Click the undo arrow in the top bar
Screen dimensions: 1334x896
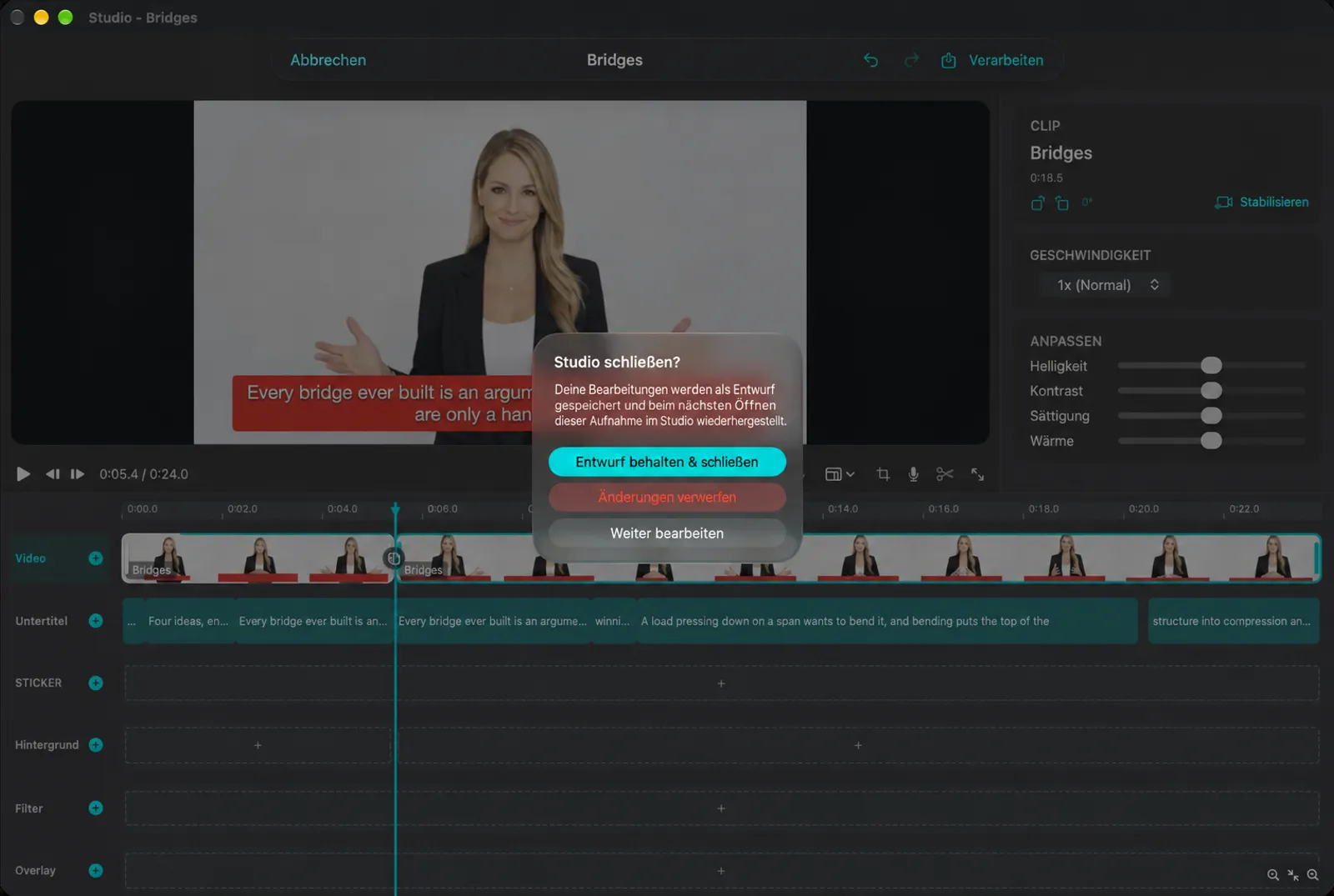tap(870, 60)
